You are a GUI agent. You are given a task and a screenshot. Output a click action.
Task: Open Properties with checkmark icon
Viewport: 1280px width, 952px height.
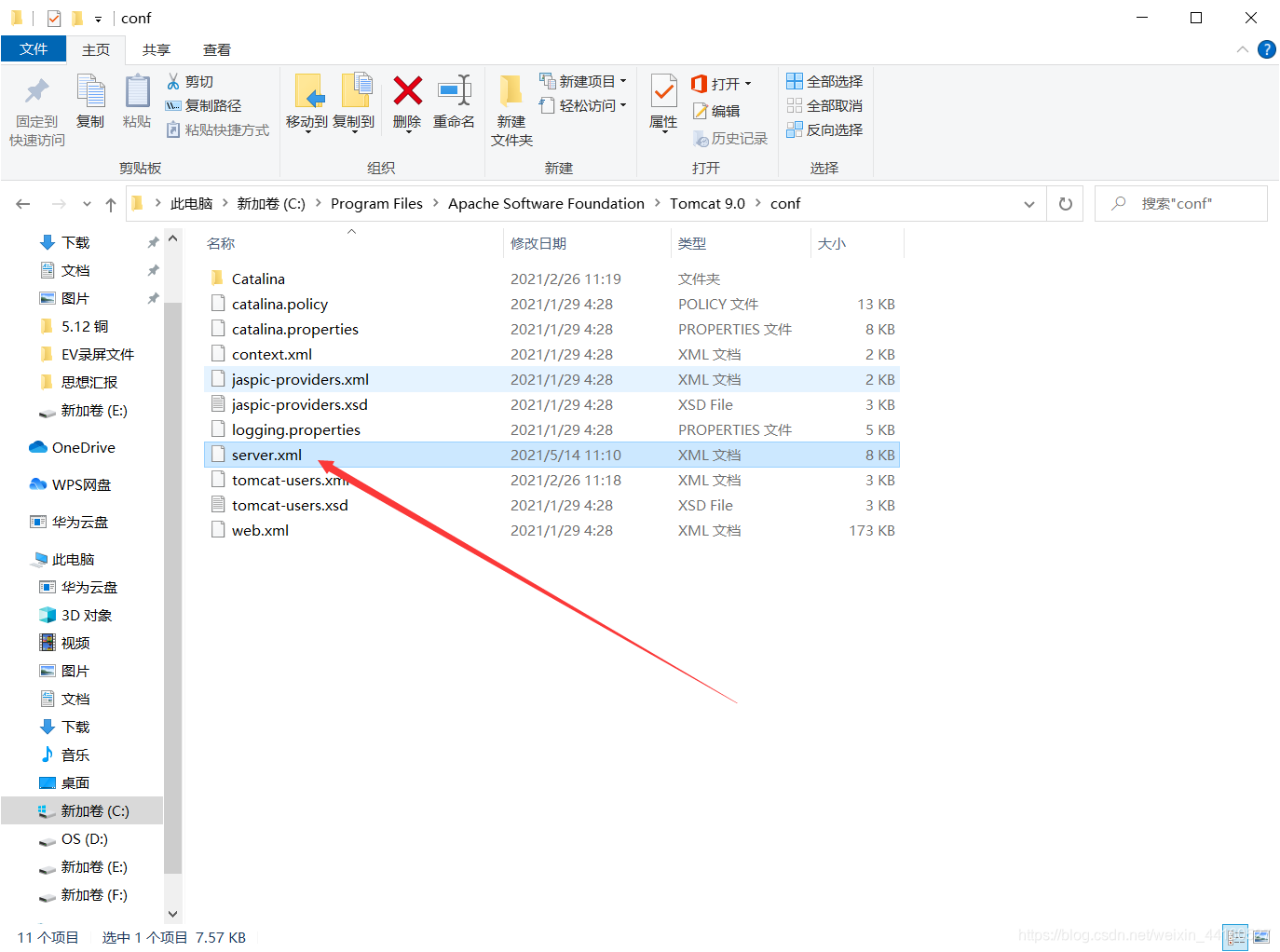[663, 103]
